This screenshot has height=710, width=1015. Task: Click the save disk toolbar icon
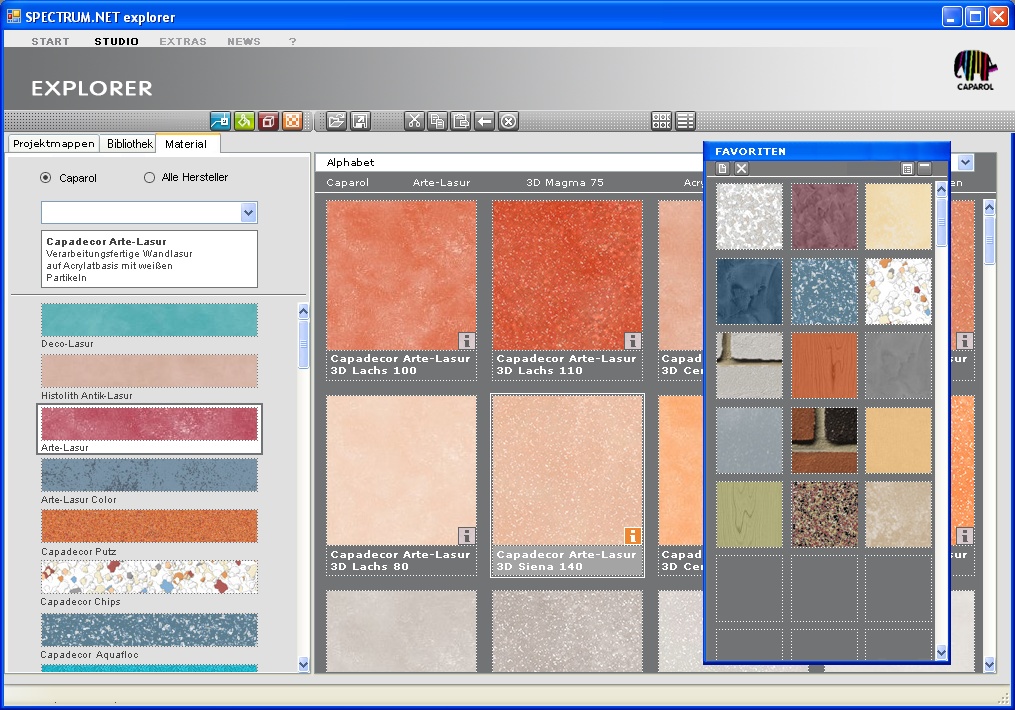tap(360, 121)
